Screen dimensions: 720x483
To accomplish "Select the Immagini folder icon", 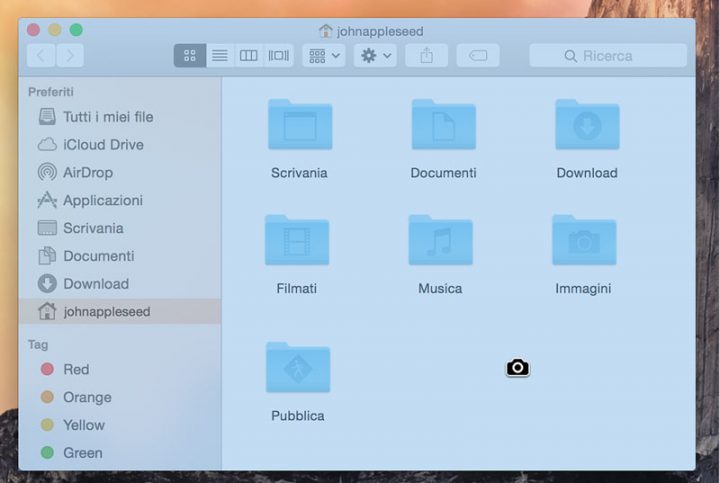I will (x=584, y=240).
